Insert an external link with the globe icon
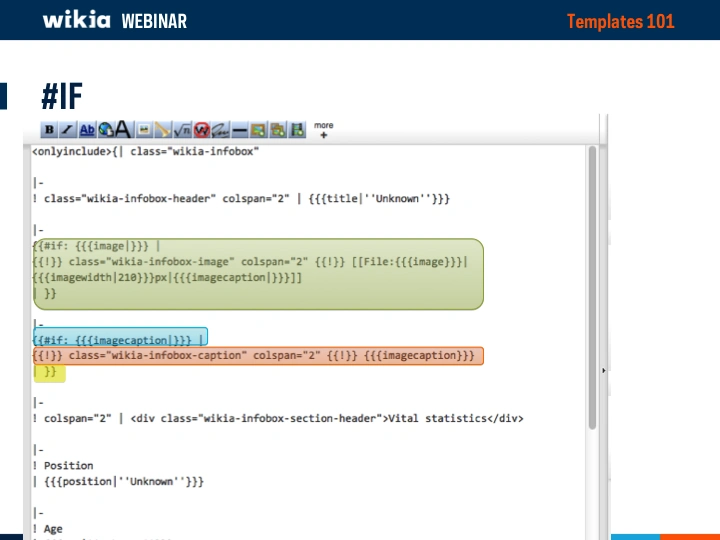This screenshot has height=540, width=720. pyautogui.click(x=105, y=130)
